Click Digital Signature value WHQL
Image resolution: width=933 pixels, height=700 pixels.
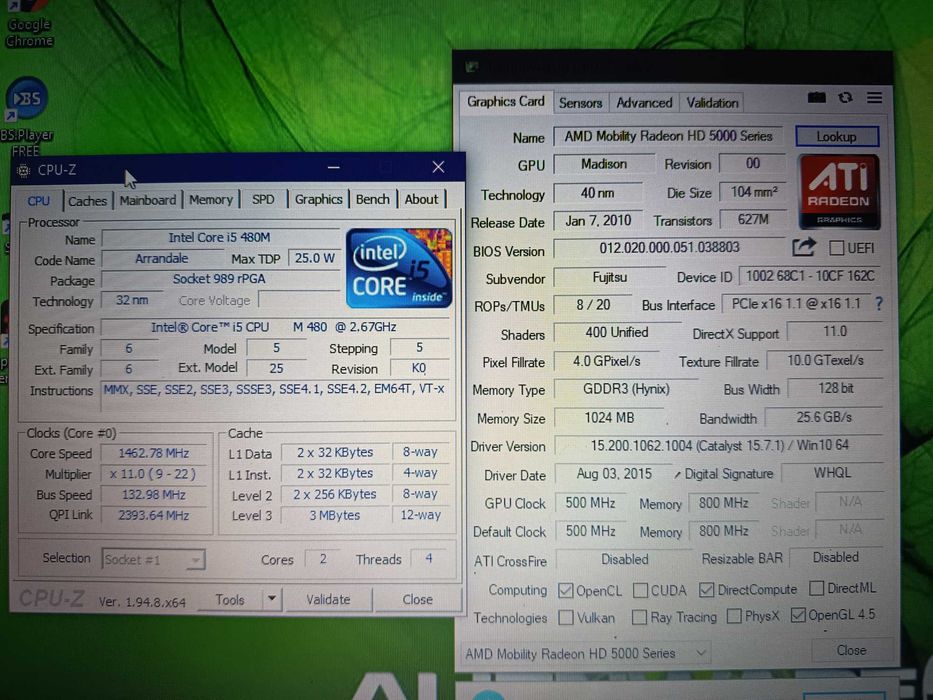[832, 473]
